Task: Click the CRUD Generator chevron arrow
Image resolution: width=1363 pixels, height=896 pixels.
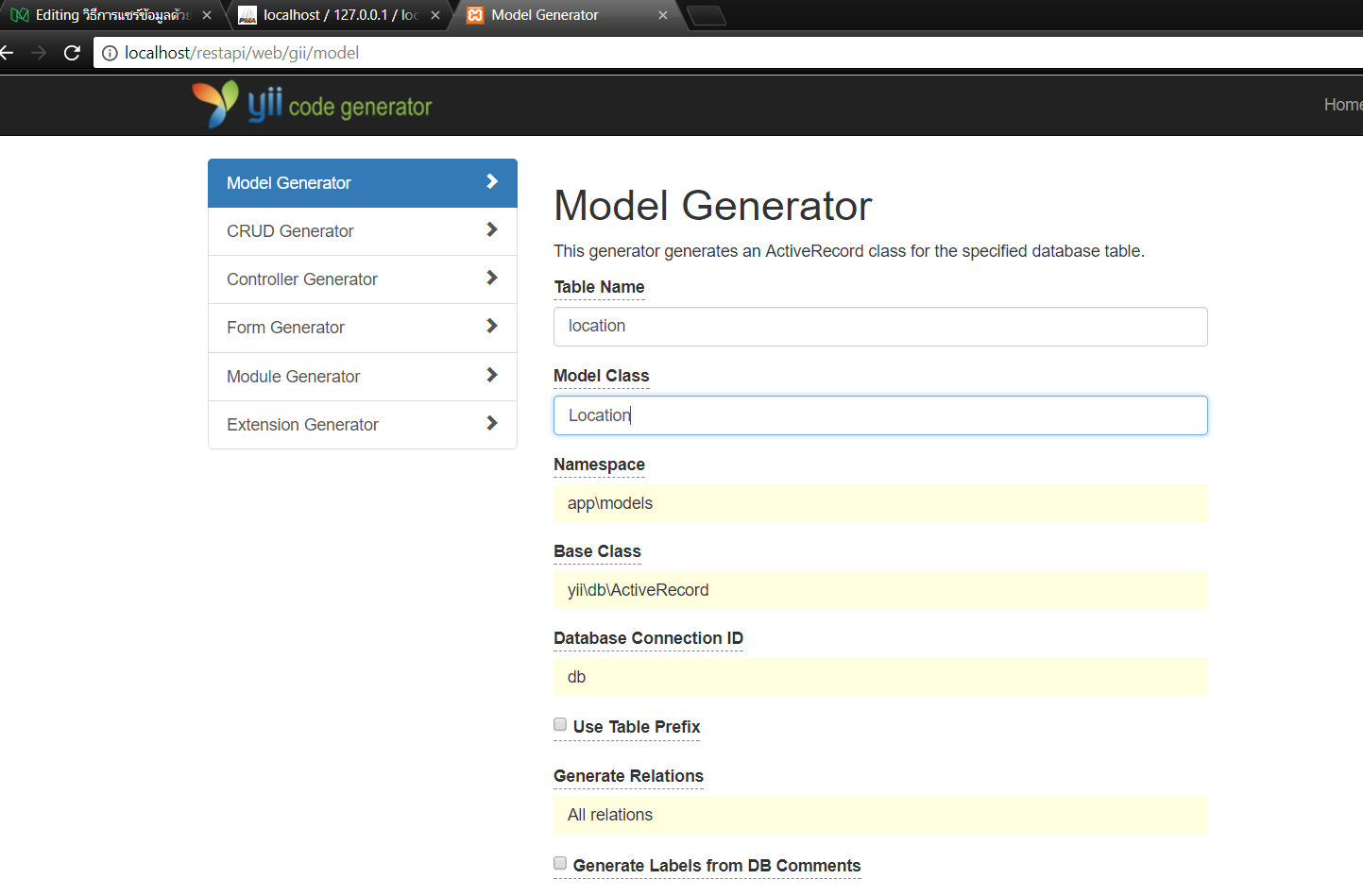Action: tap(491, 229)
